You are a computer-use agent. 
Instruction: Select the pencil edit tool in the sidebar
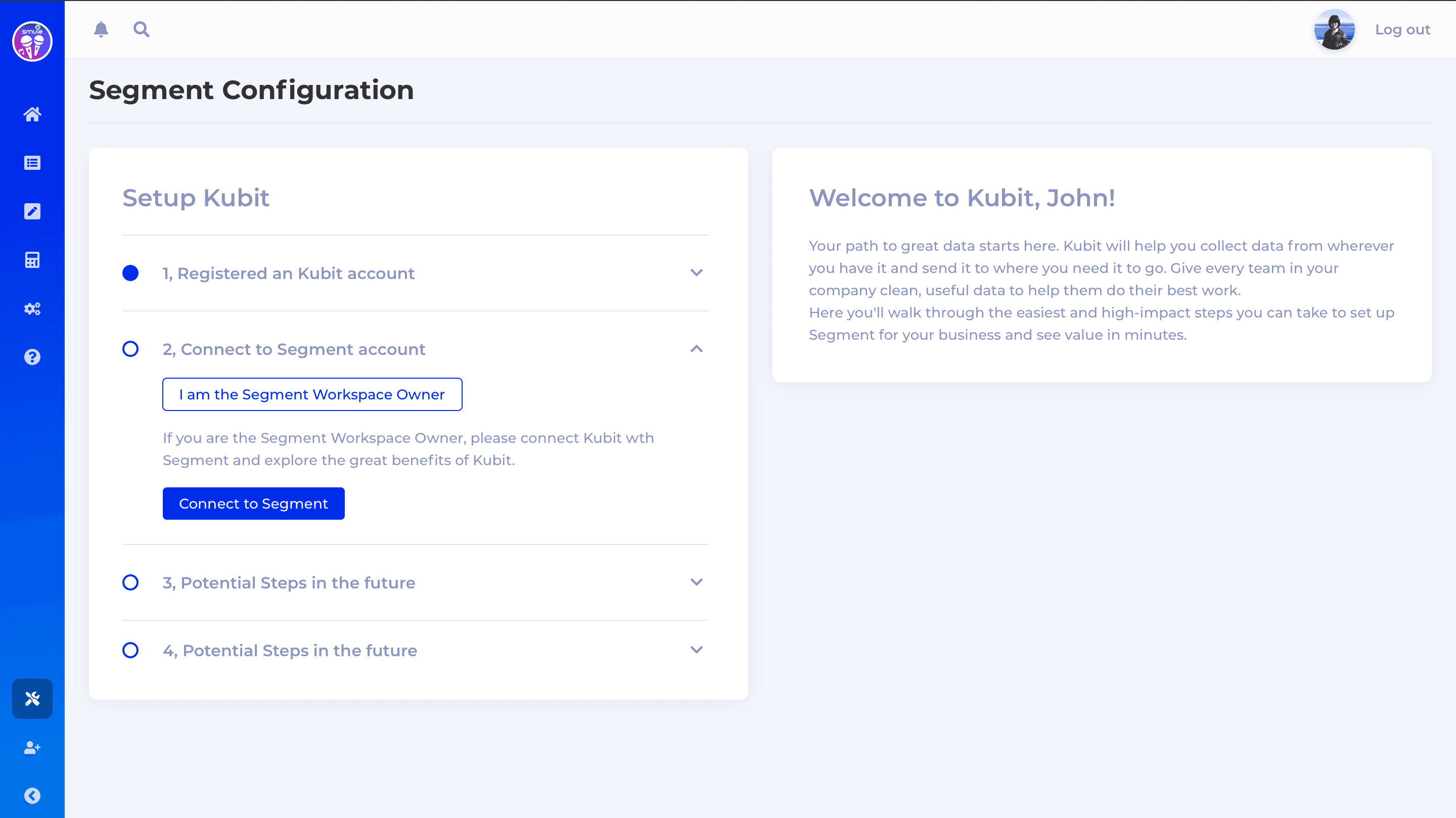click(x=32, y=211)
